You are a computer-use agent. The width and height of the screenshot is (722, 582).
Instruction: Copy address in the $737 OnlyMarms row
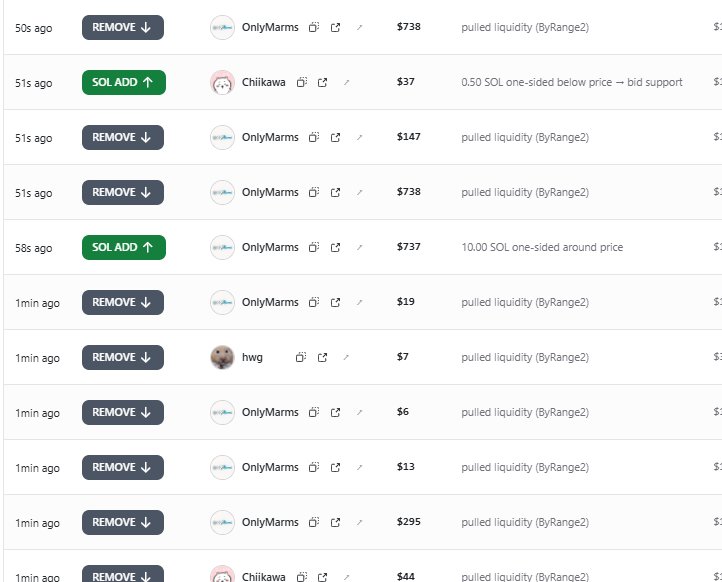tap(314, 247)
